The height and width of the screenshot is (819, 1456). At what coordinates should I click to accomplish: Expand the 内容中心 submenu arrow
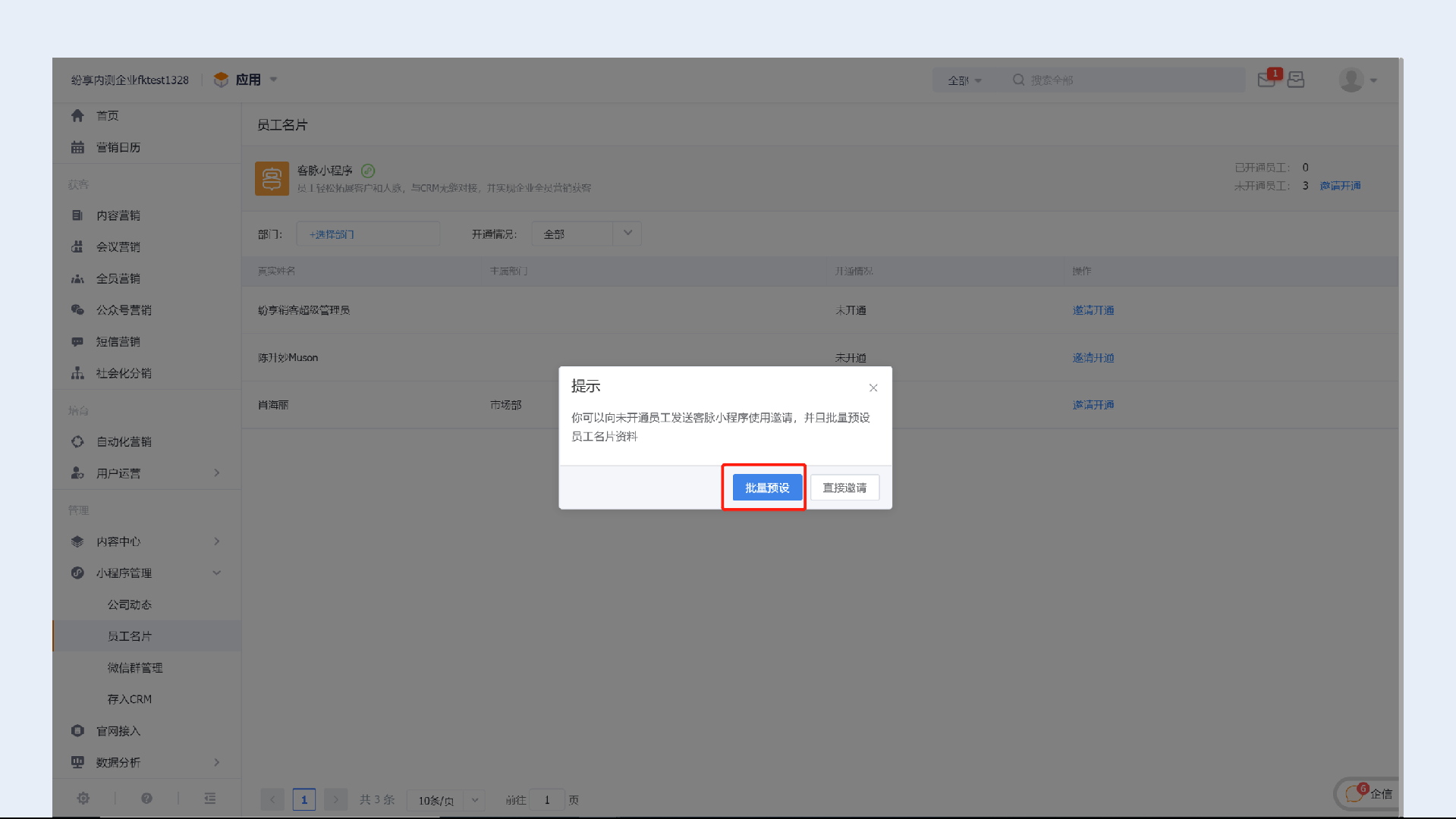point(217,541)
